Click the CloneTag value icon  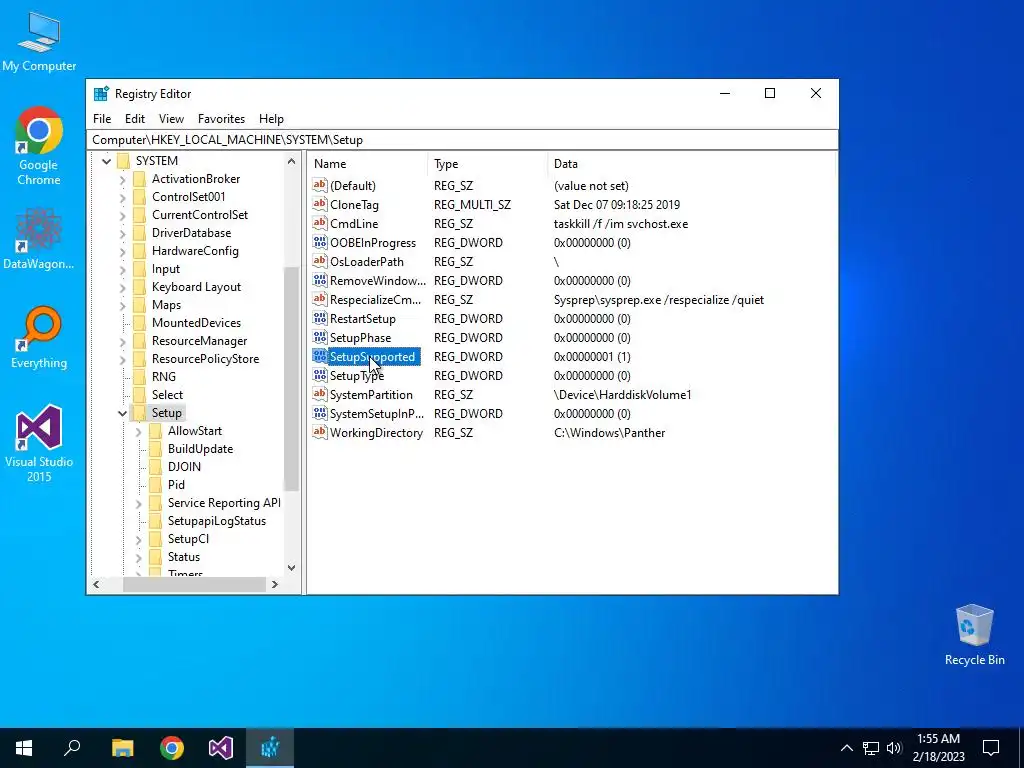319,204
